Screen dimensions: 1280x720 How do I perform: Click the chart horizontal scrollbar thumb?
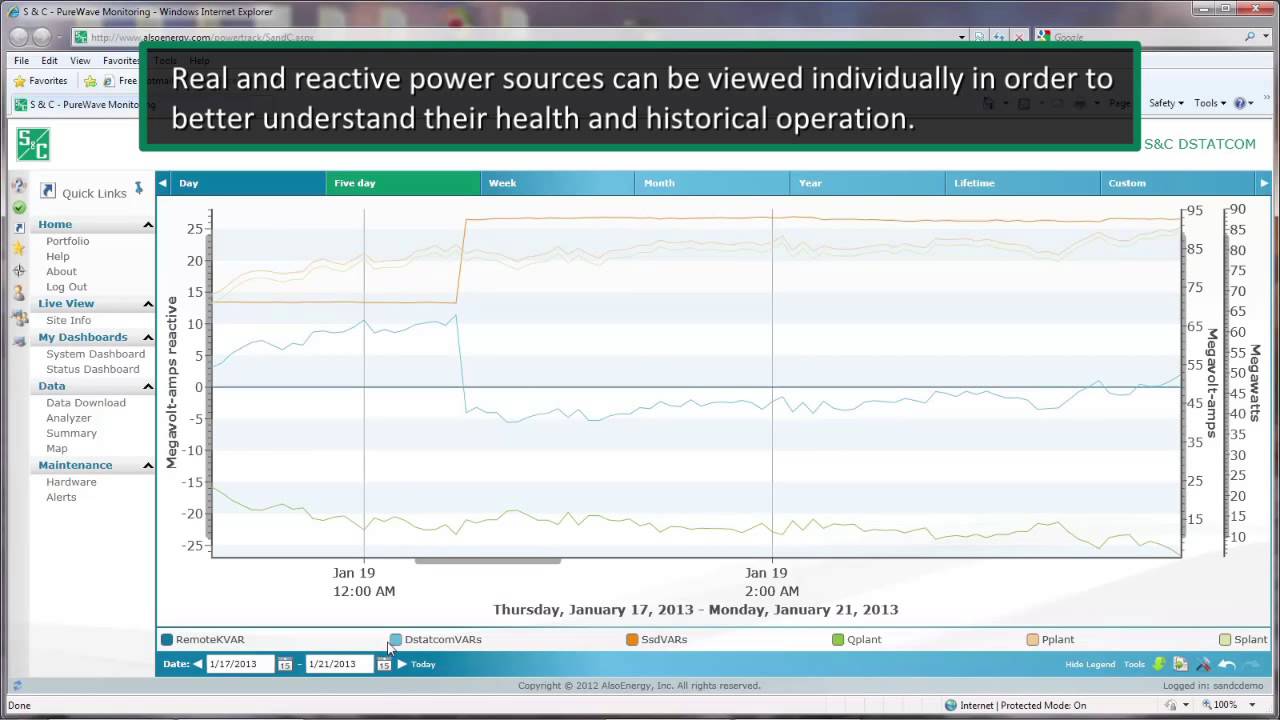pos(488,561)
